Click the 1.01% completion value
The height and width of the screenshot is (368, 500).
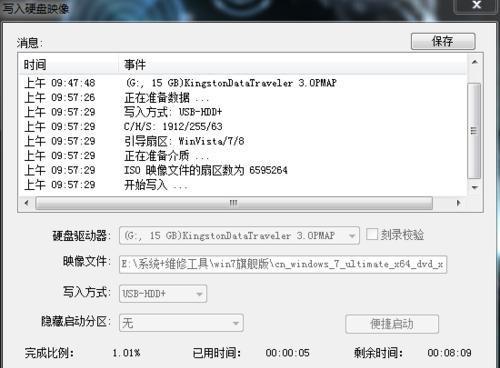click(x=126, y=353)
